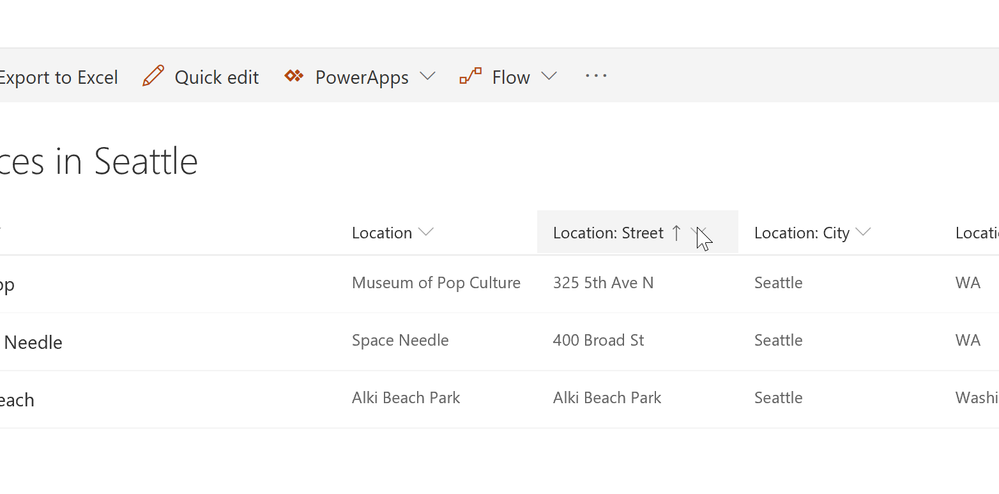
Task: Select the 400 Broad St cell
Action: (x=598, y=340)
